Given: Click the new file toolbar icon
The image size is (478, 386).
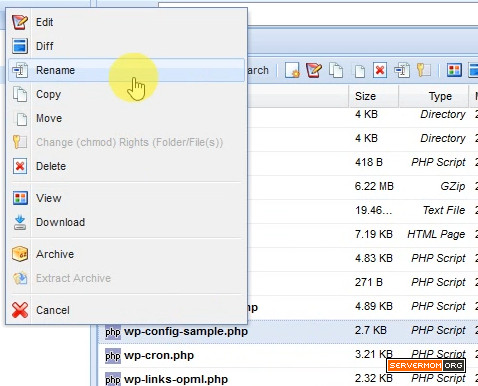Looking at the screenshot, I should 292,70.
